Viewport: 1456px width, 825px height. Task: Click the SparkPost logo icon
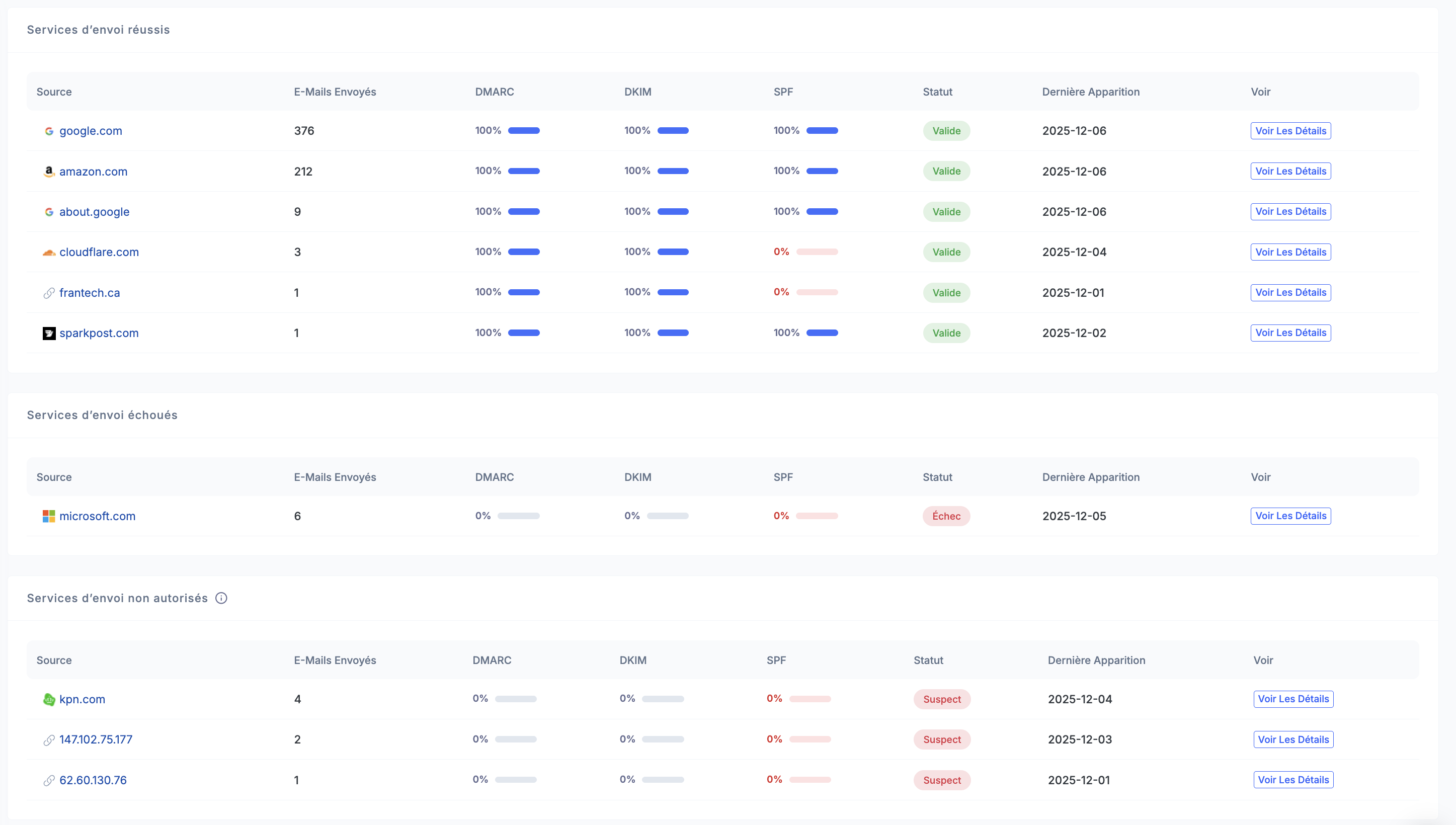(x=49, y=333)
